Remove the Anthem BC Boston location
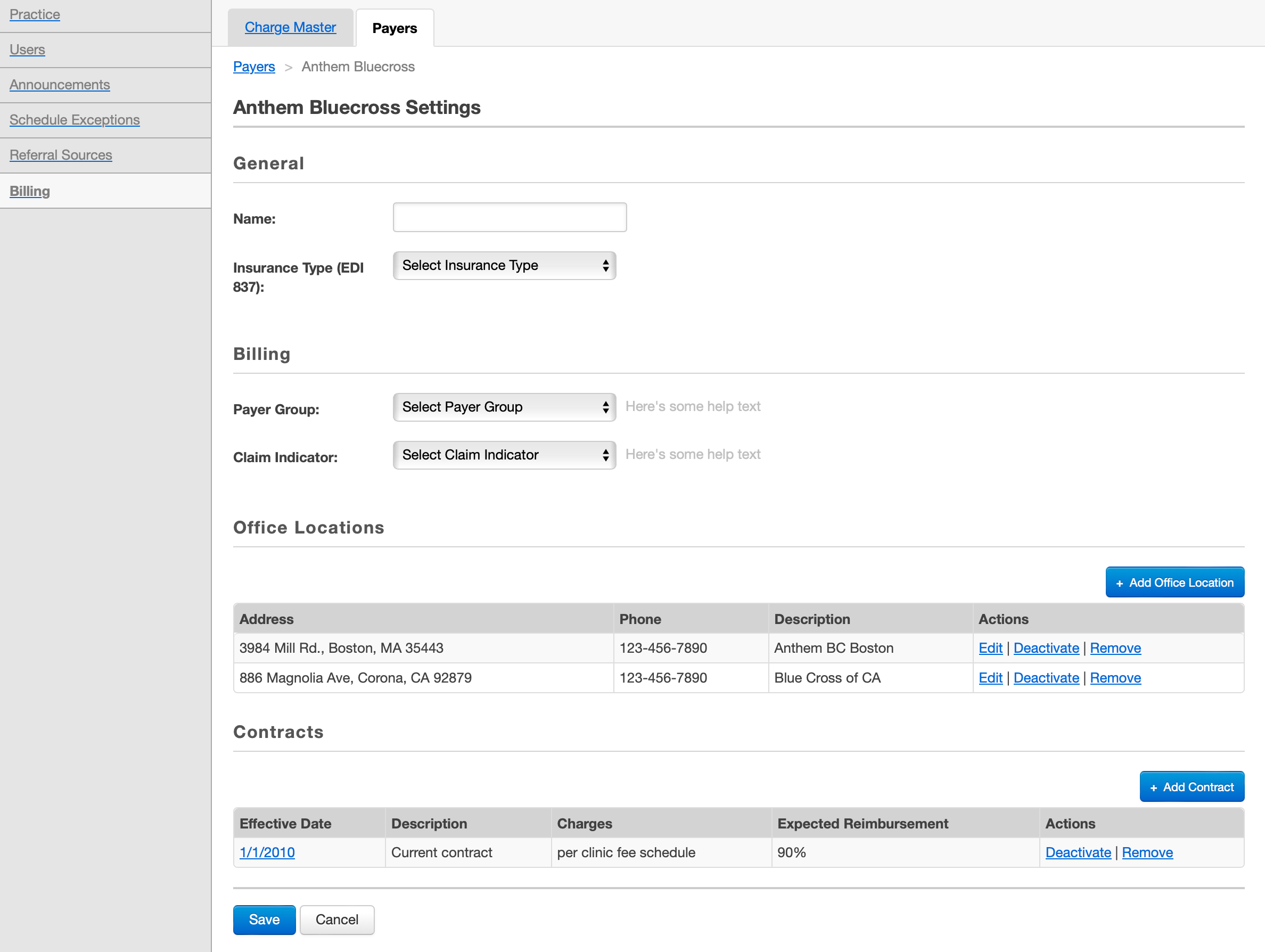 [x=1115, y=648]
